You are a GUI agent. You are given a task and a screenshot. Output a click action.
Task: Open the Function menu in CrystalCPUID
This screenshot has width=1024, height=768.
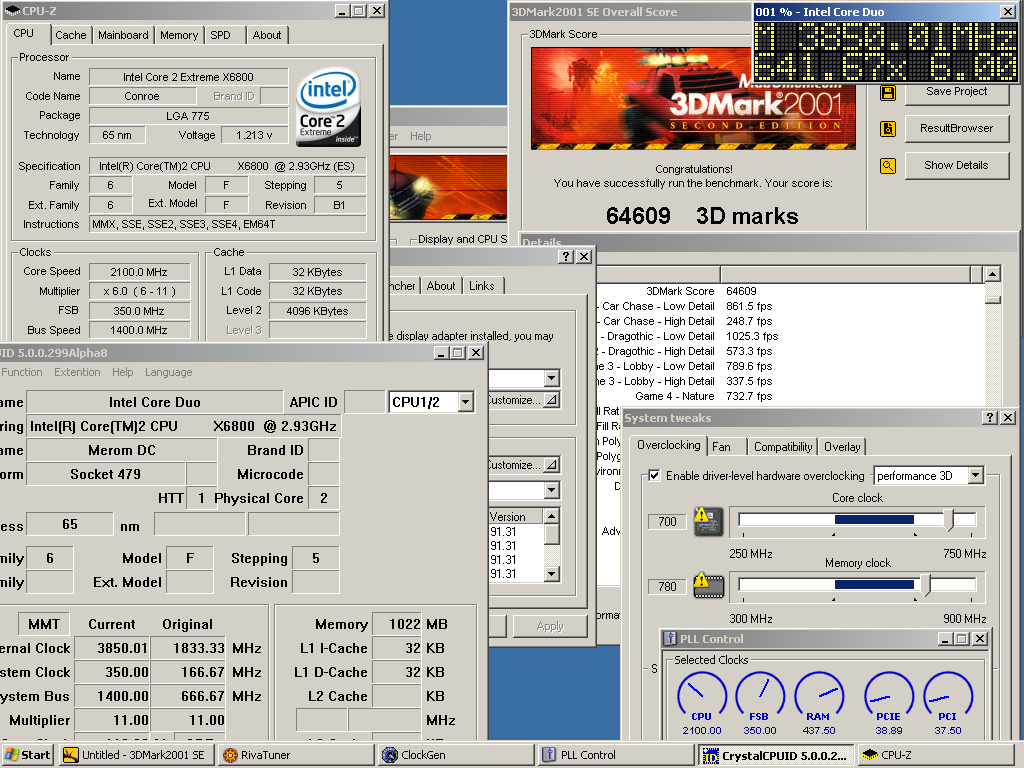pos(22,372)
